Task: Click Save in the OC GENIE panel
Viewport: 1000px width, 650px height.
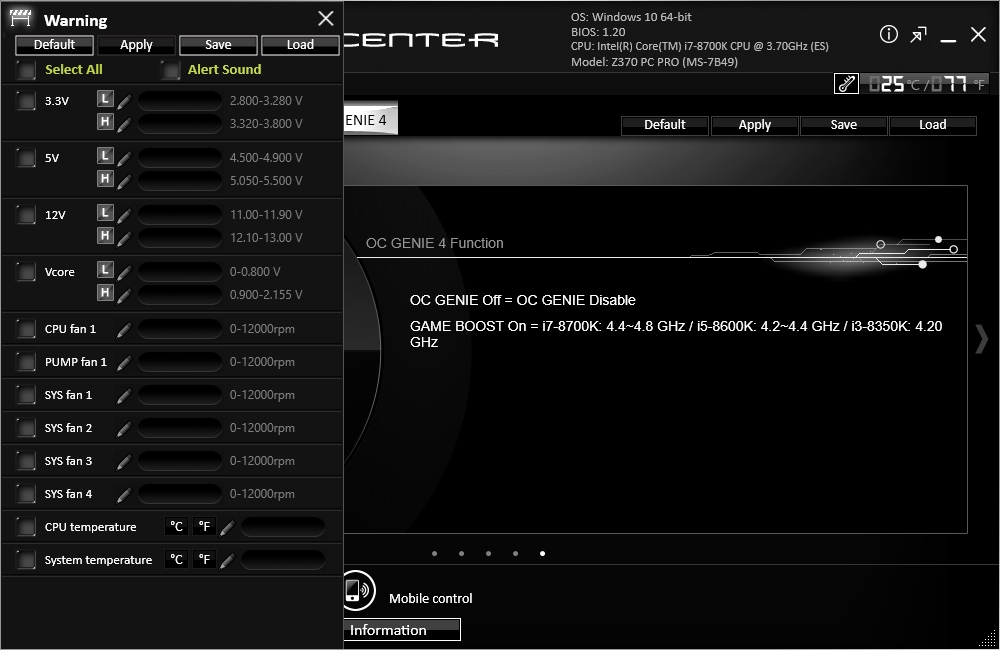Action: 844,125
